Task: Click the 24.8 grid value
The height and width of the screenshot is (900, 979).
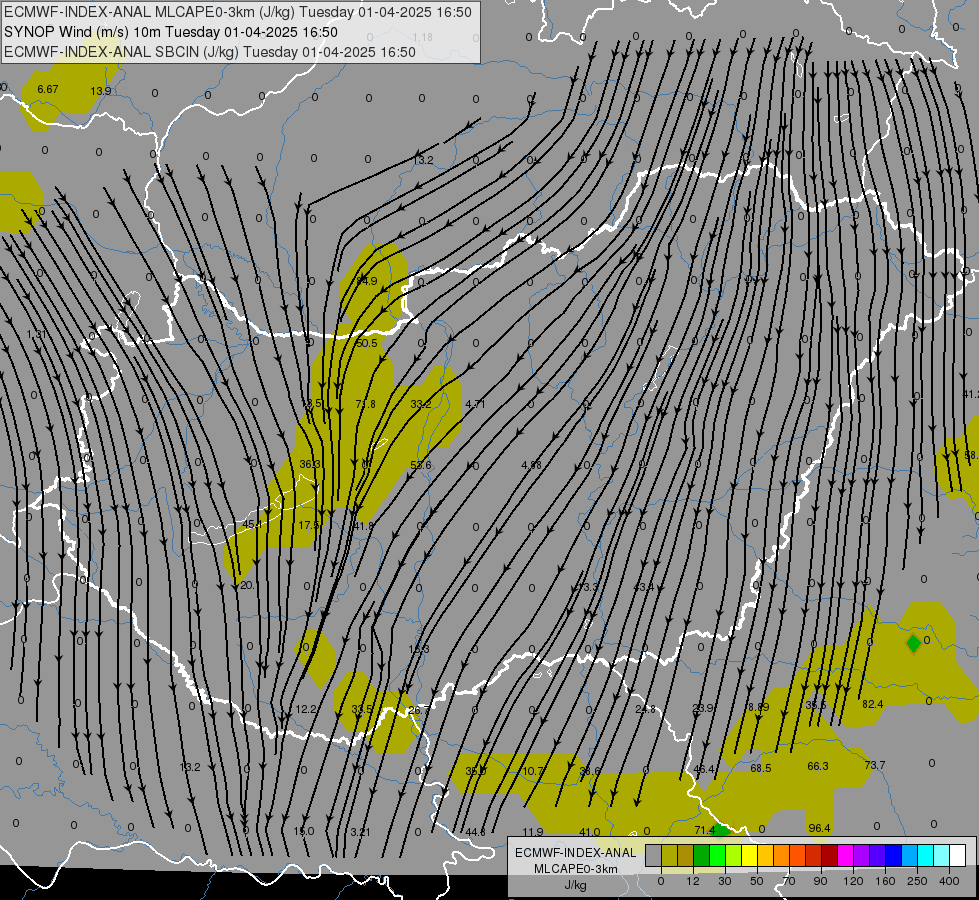Action: [646, 710]
